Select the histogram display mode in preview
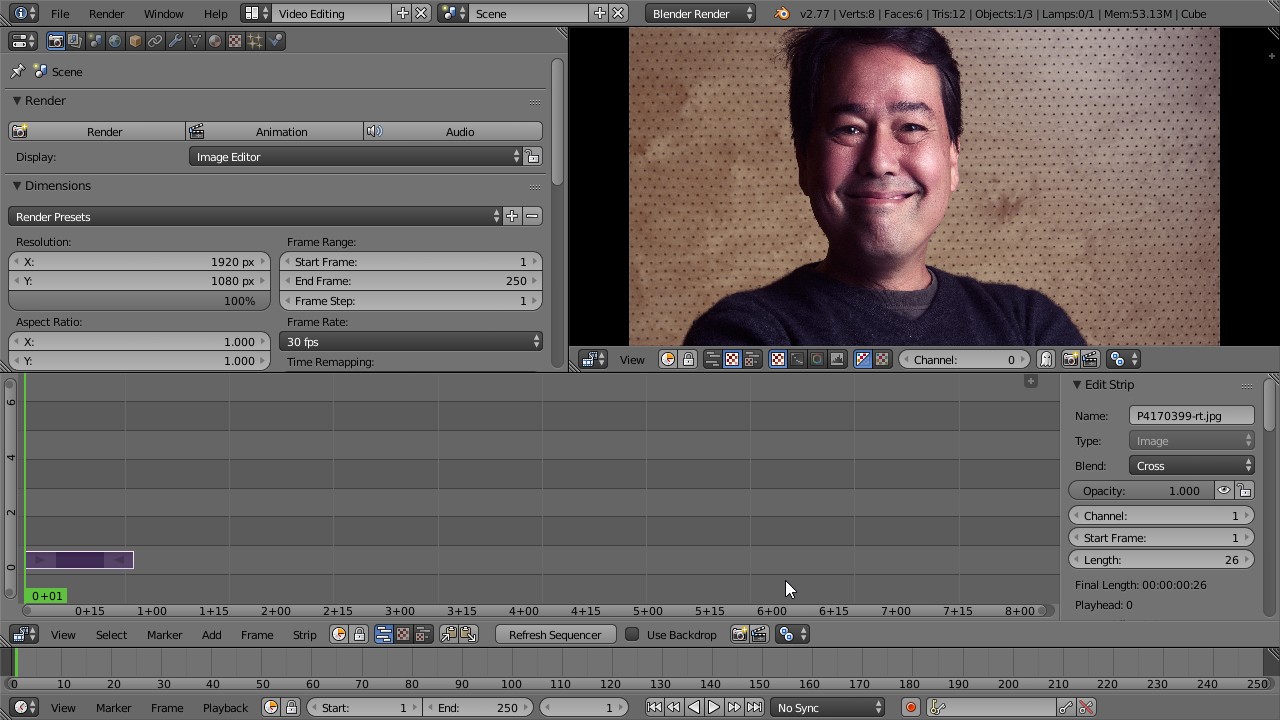 837,359
